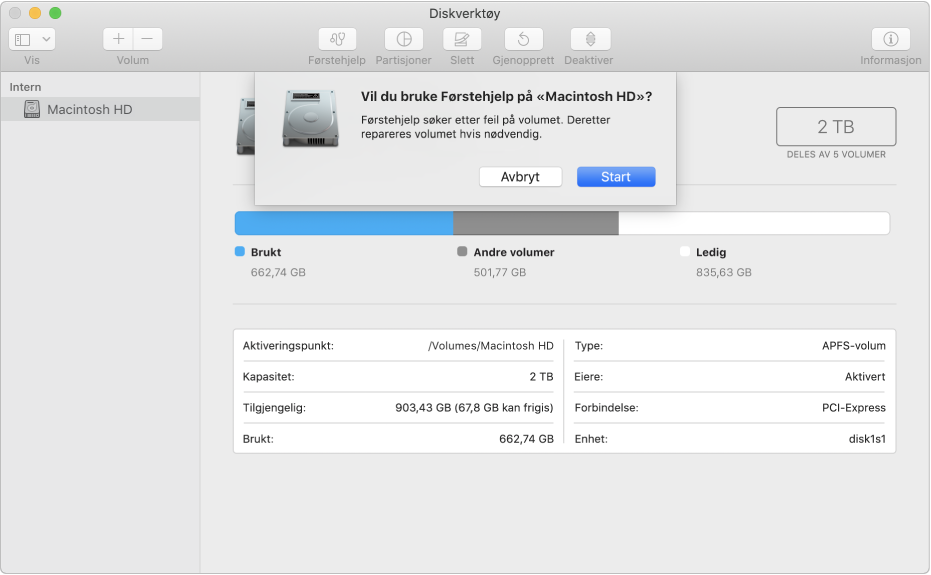Click the Deaktiver unmount toolbar icon
931x575 pixels.
[590, 39]
